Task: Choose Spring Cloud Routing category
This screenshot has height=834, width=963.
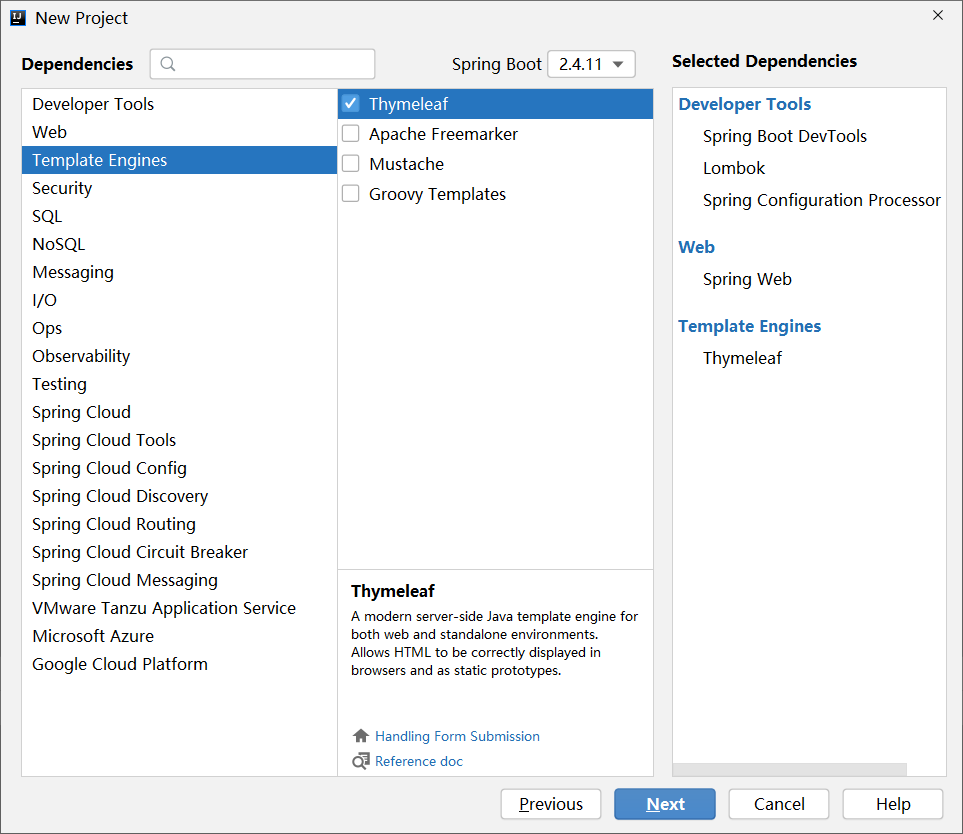Action: (x=179, y=524)
